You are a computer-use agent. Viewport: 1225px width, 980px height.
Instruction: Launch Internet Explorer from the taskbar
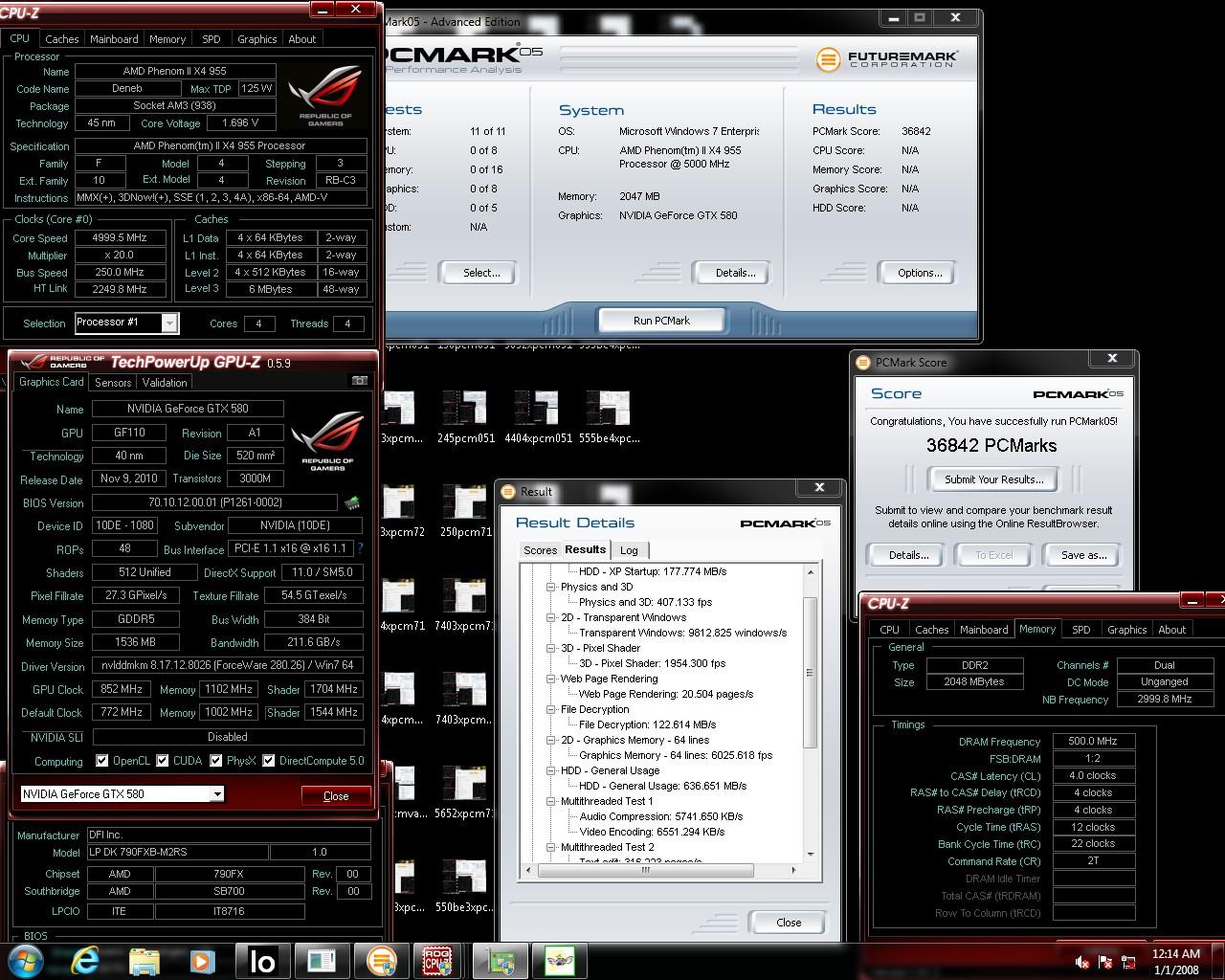(x=85, y=961)
